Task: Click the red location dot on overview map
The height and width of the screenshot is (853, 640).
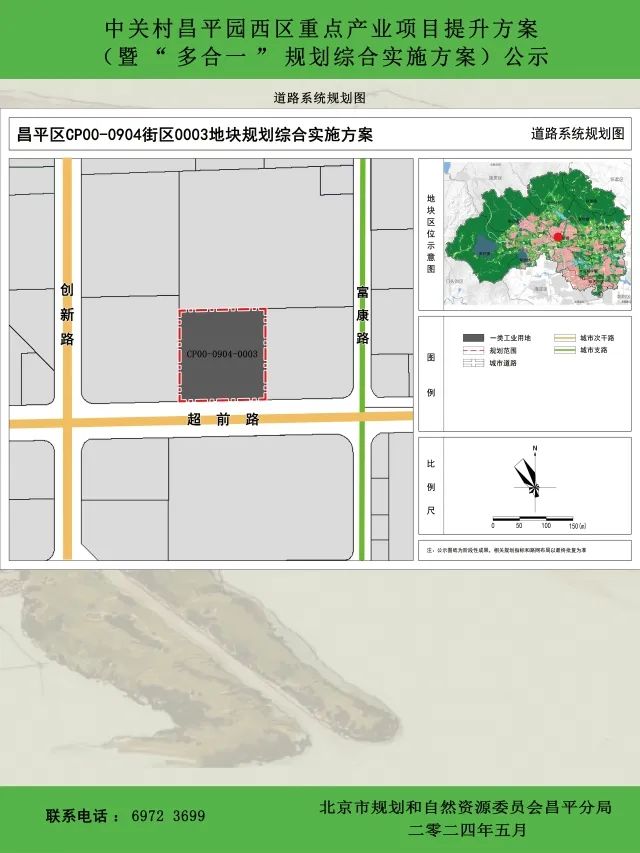Action: 557,237
